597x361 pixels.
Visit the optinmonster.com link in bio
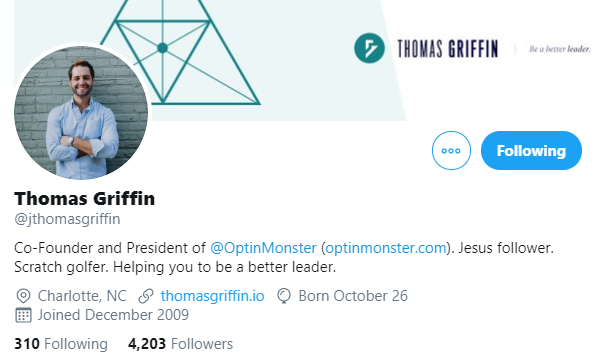[386, 248]
